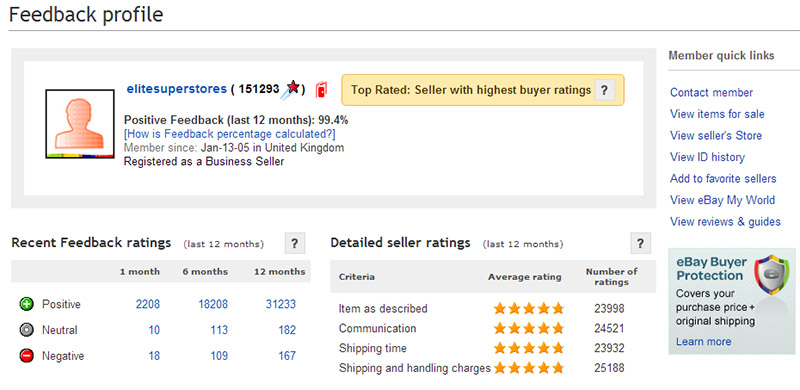Open View reviews & guides link
800x390 pixels.
(x=725, y=222)
